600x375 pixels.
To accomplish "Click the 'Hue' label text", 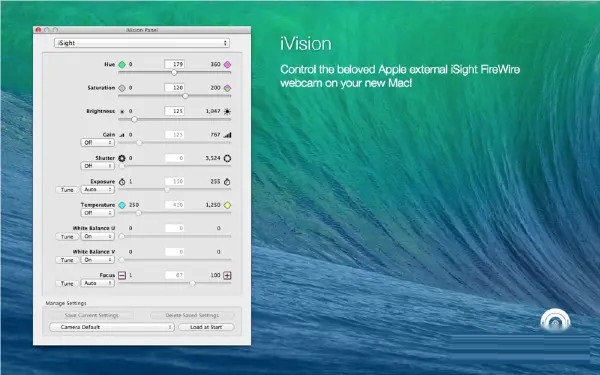I will click(x=109, y=64).
